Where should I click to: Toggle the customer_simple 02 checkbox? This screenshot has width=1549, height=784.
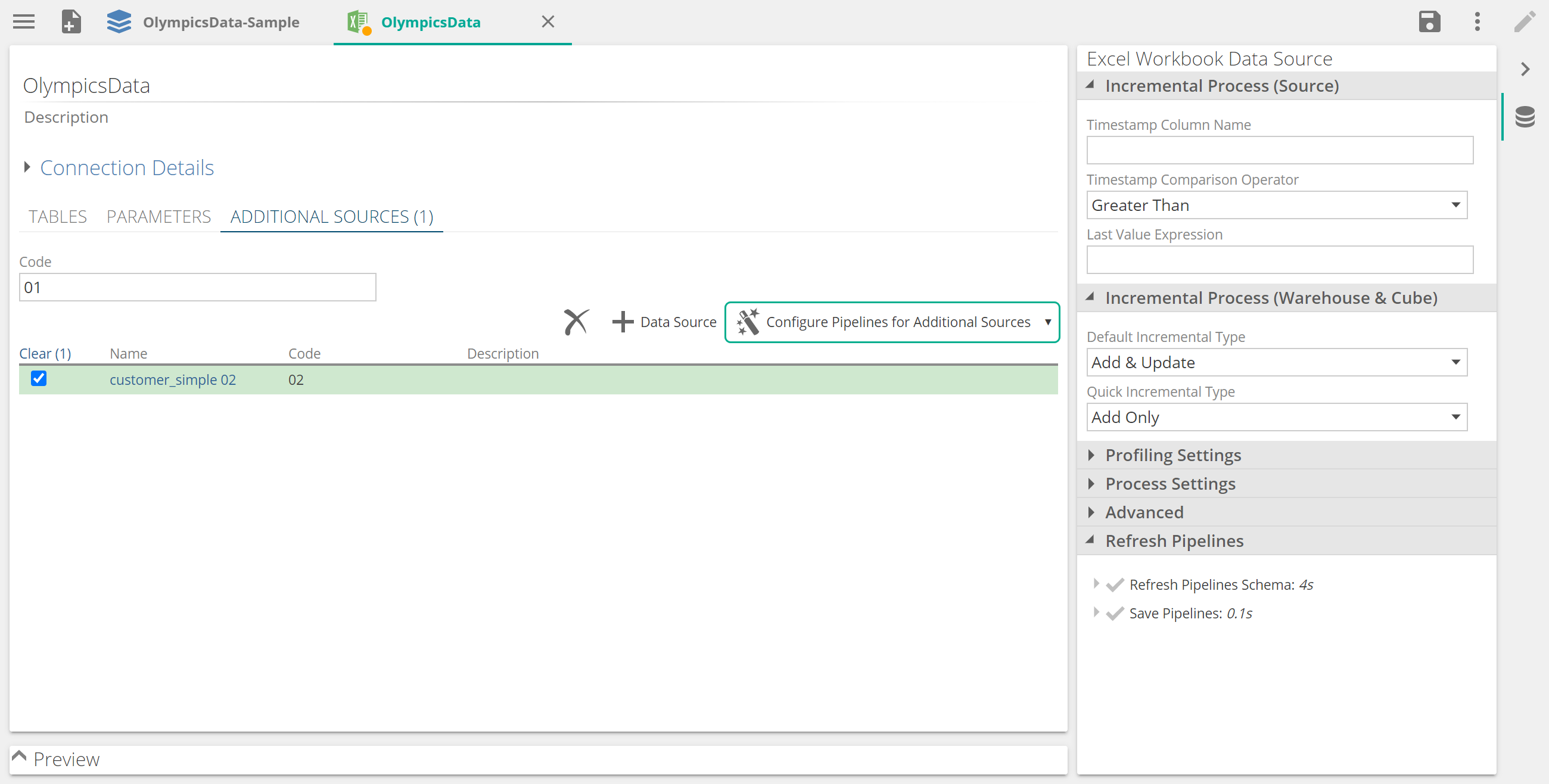[39, 379]
